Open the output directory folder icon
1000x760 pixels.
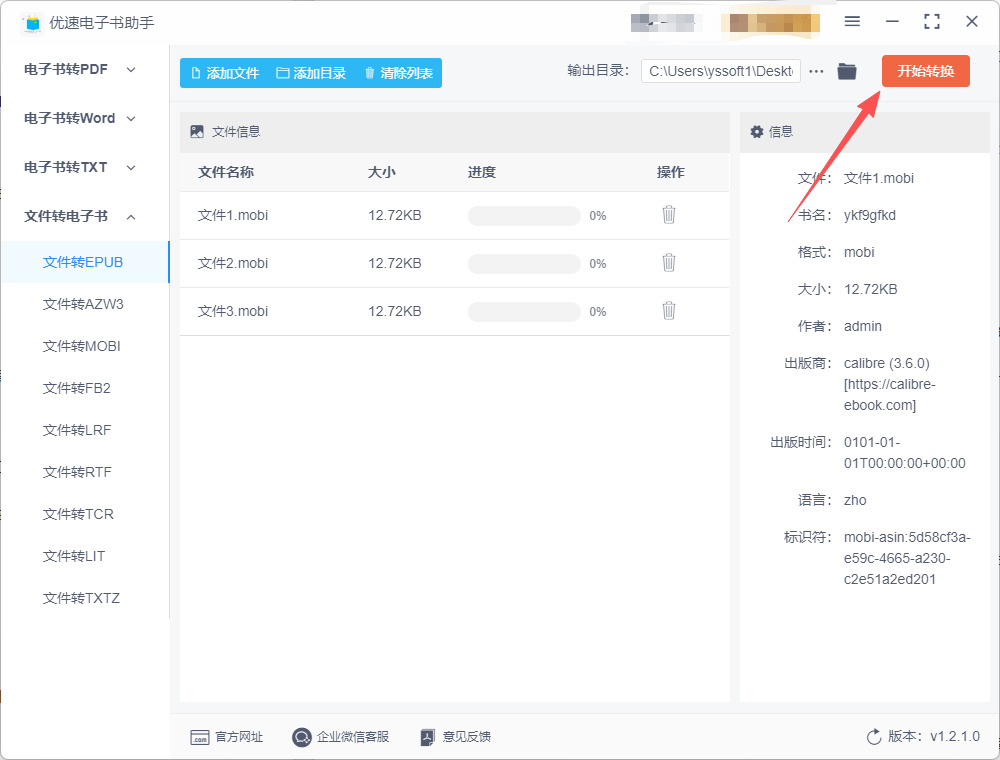[847, 72]
